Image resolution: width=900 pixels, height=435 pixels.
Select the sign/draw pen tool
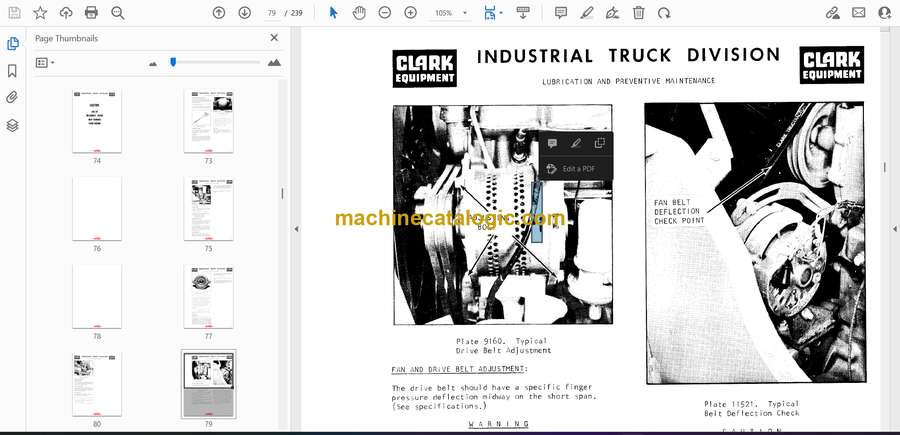pyautogui.click(x=612, y=13)
